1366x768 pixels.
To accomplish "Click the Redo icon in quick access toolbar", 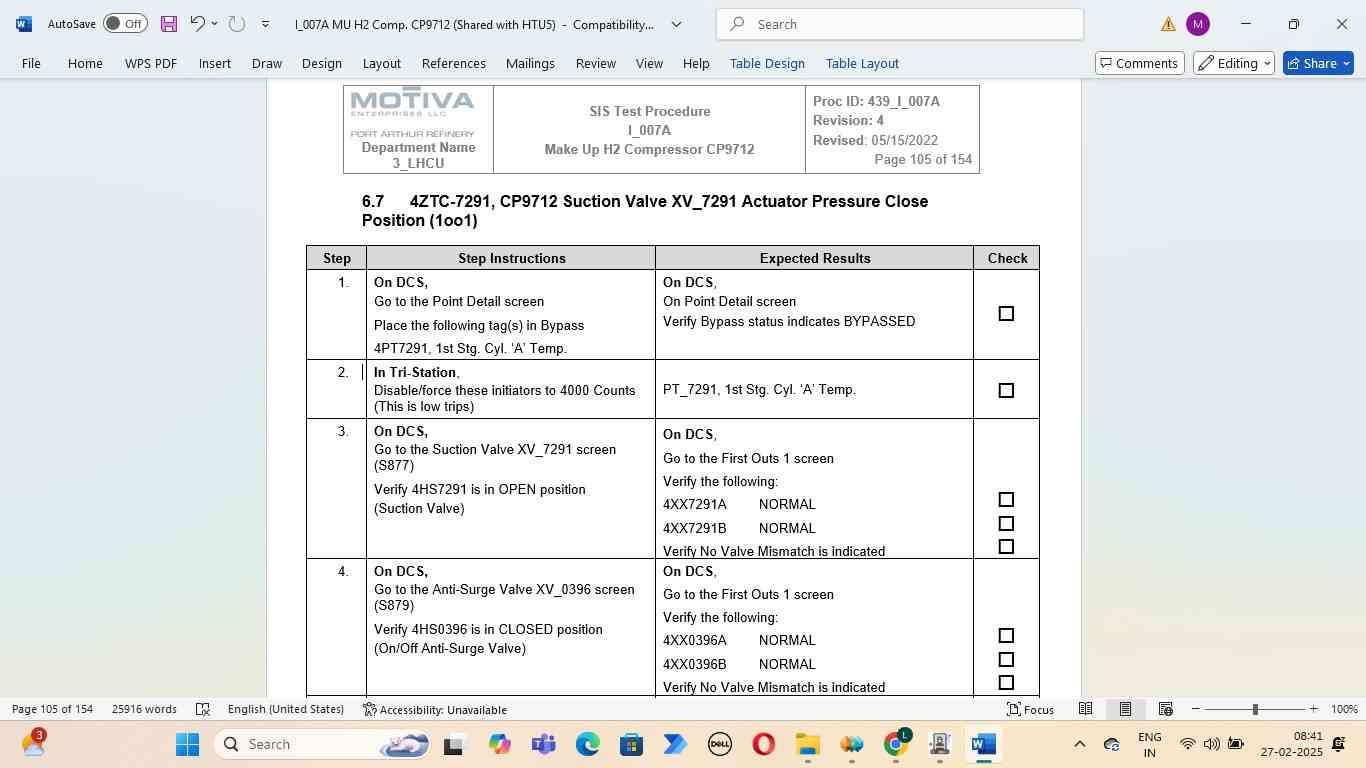I will [236, 24].
